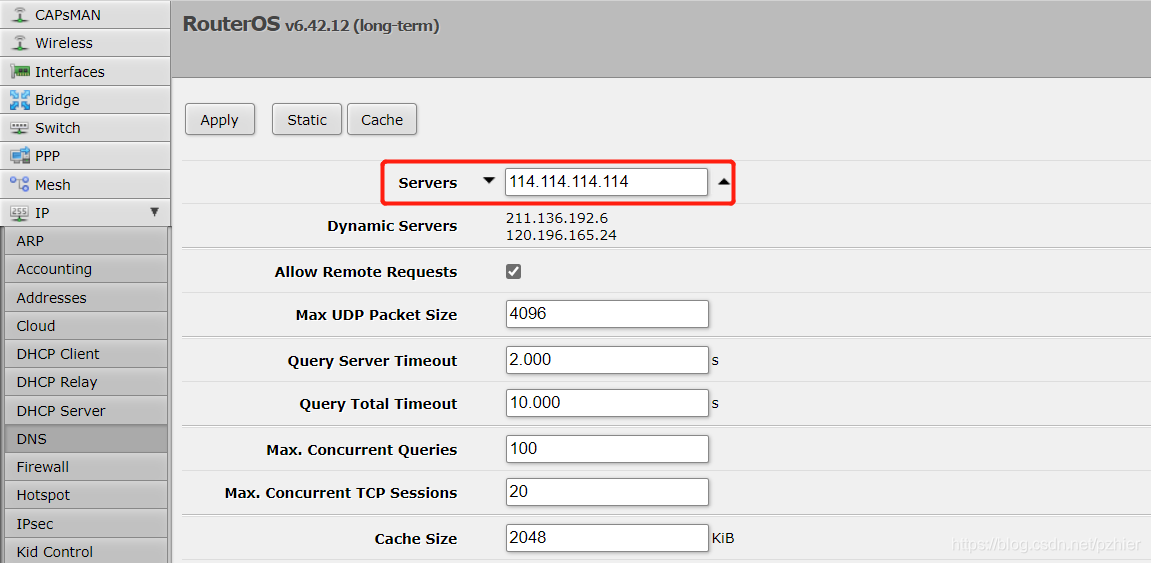Screen dimensions: 1151x563
Task: Select the DNS submenu item
Action: (85, 439)
